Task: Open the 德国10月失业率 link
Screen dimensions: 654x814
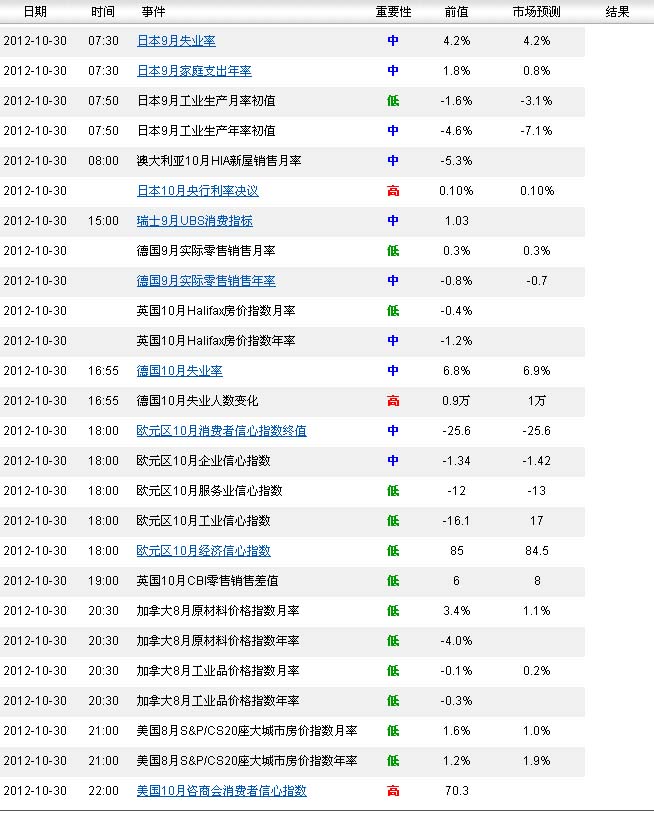Action: [180, 371]
